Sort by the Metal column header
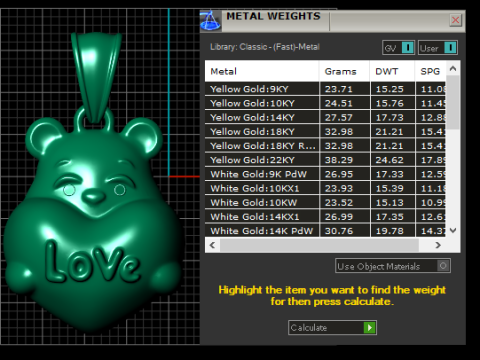480x360 pixels. (262, 71)
